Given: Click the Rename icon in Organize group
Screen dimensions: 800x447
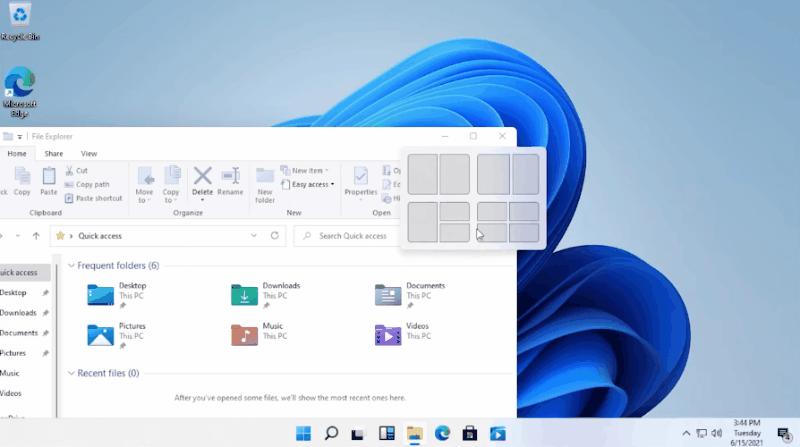Looking at the screenshot, I should tap(230, 181).
